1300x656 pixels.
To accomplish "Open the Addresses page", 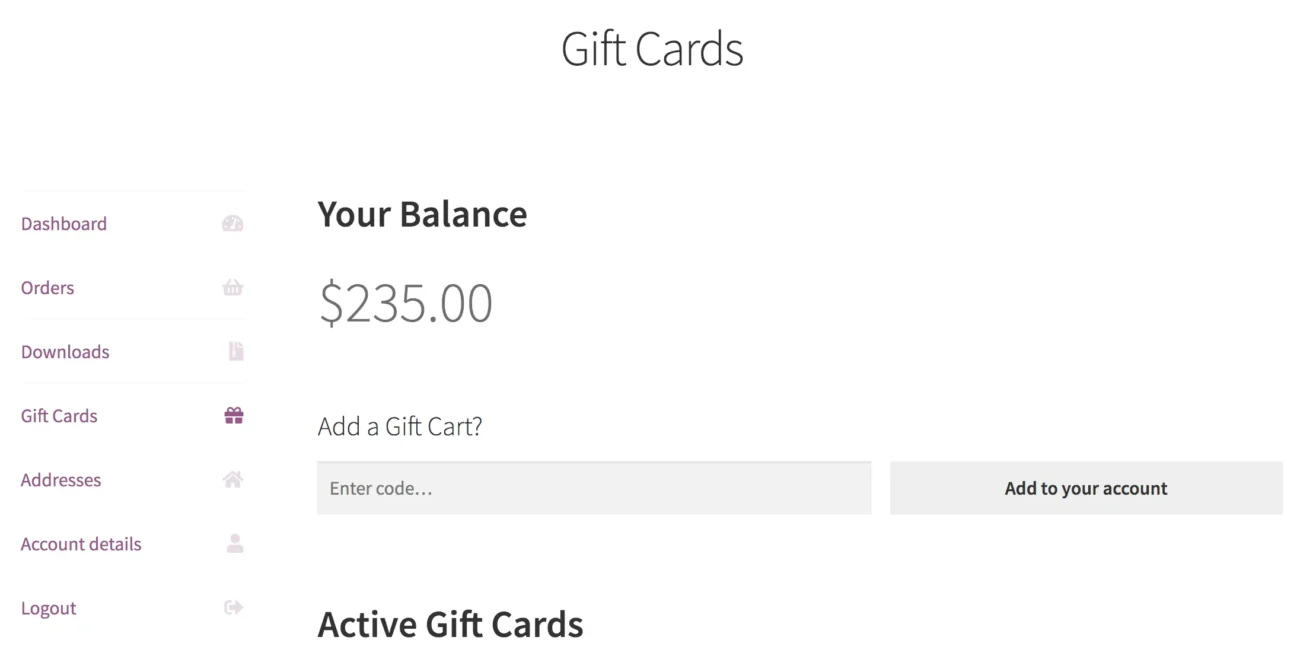I will click(60, 479).
